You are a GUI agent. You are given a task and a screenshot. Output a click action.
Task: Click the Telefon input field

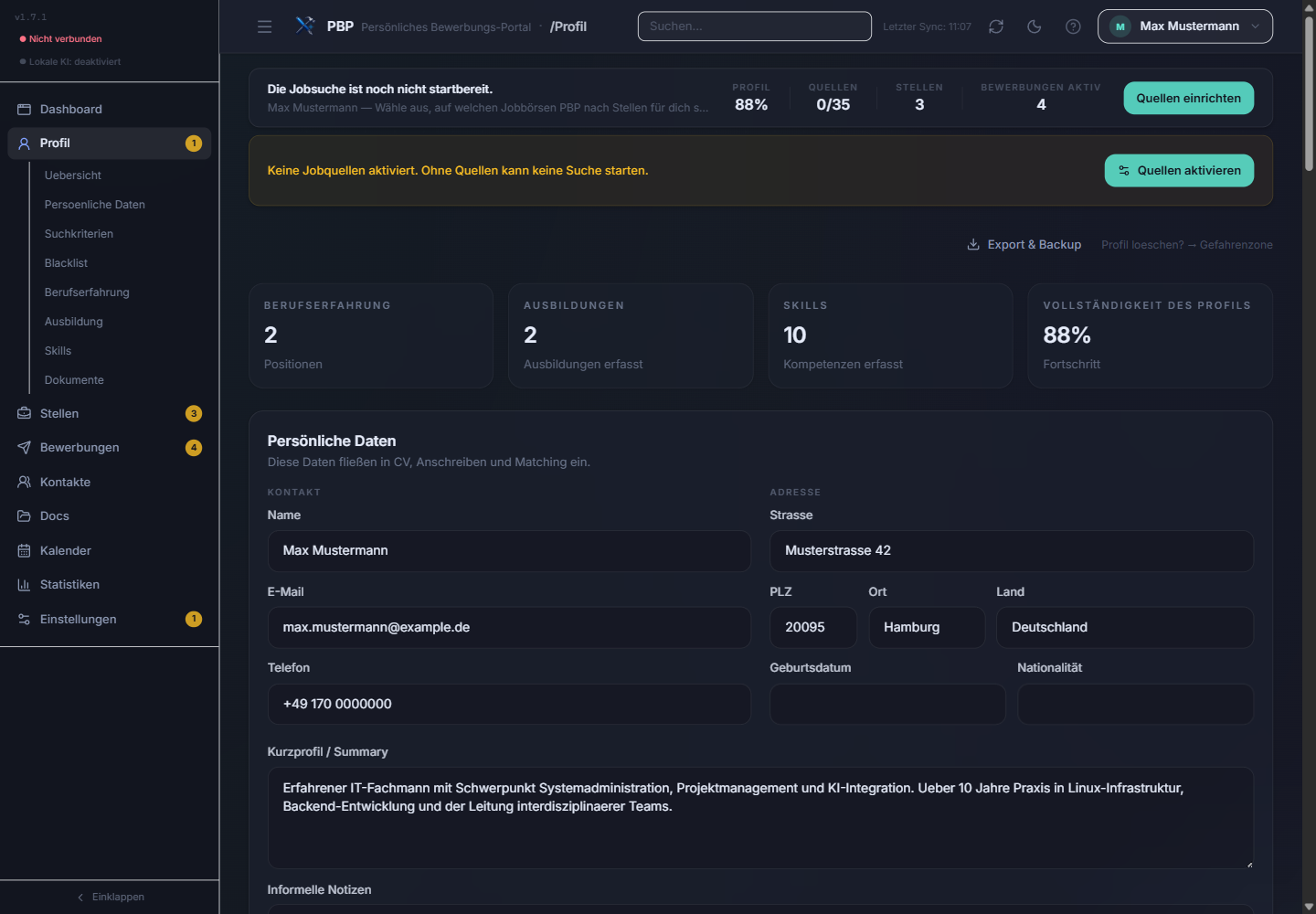[509, 704]
